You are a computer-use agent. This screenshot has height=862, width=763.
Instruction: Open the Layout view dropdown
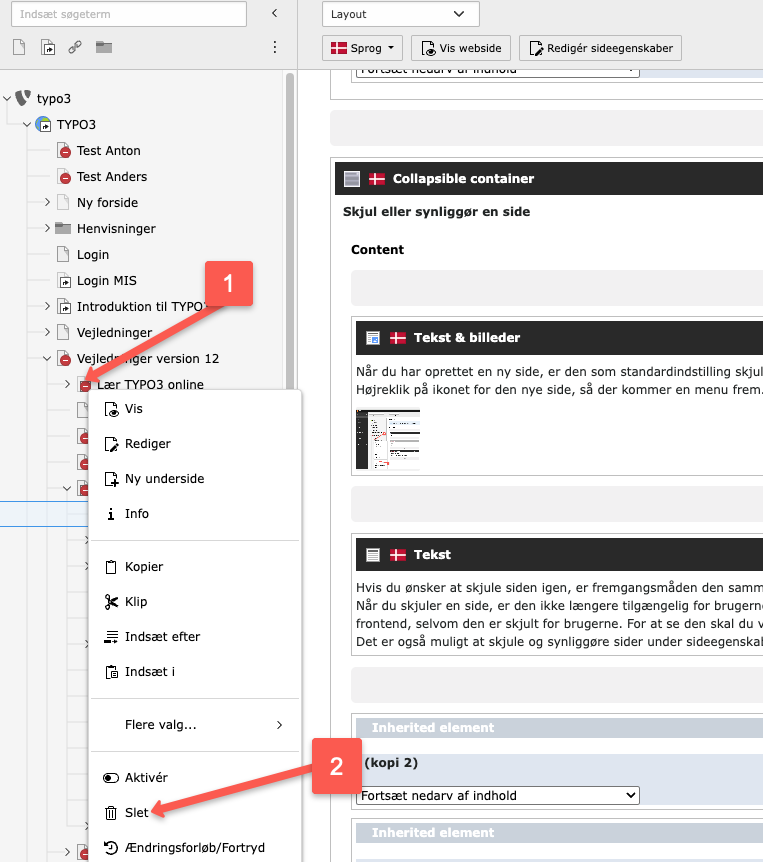[401, 14]
